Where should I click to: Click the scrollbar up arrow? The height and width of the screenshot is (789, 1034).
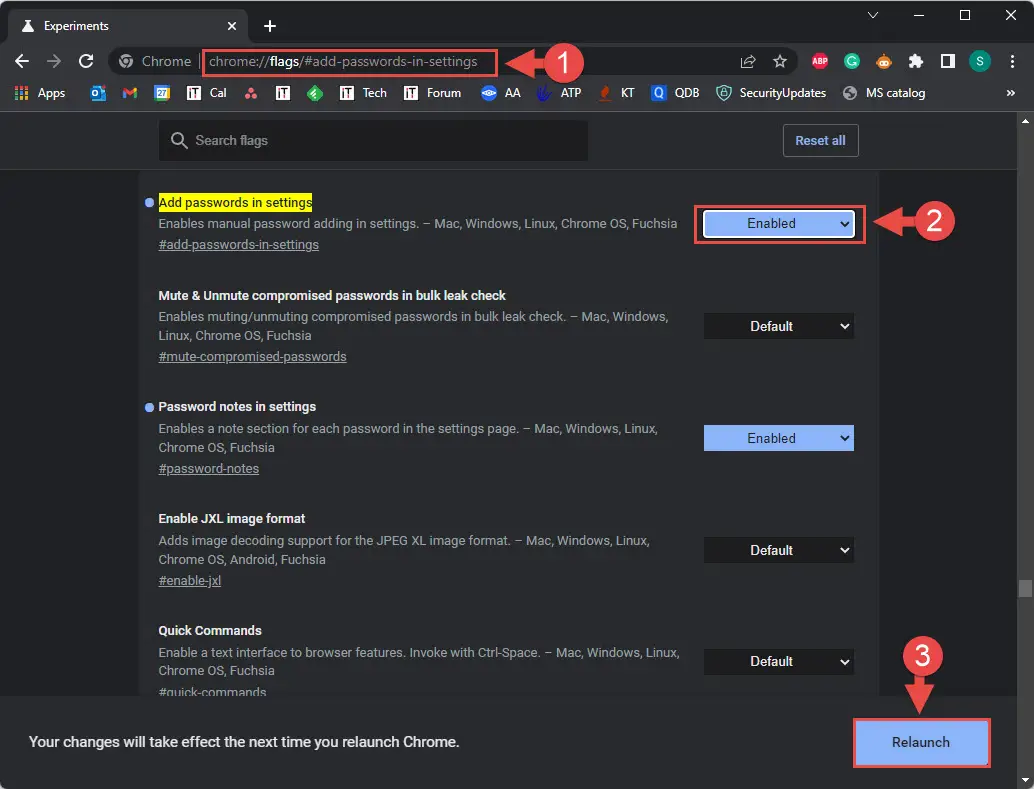click(1025, 121)
